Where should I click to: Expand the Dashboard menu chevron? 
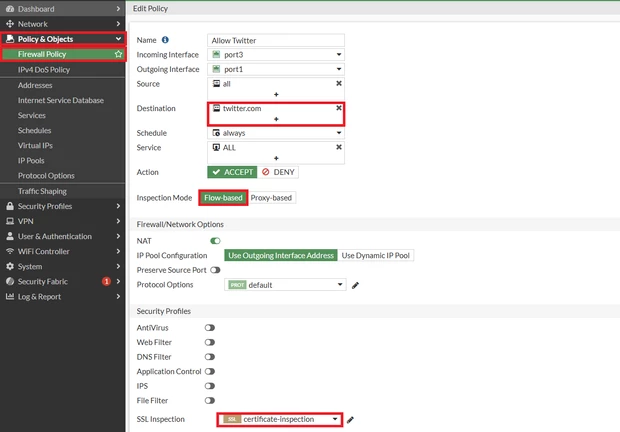(x=118, y=9)
